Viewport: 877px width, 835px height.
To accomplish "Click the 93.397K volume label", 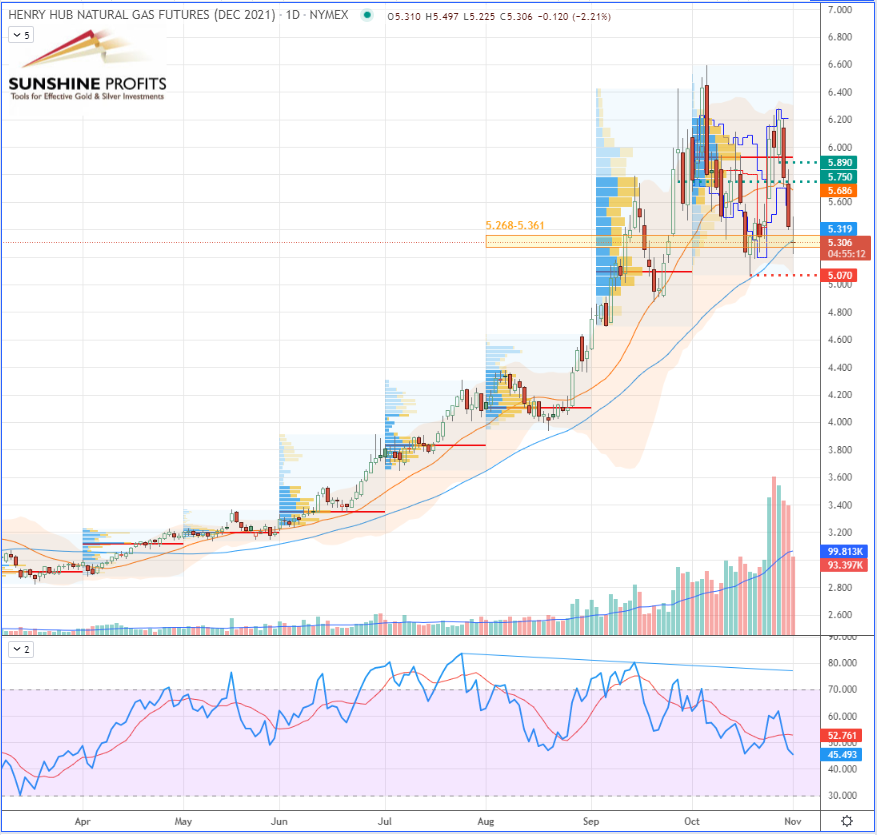I will (845, 565).
